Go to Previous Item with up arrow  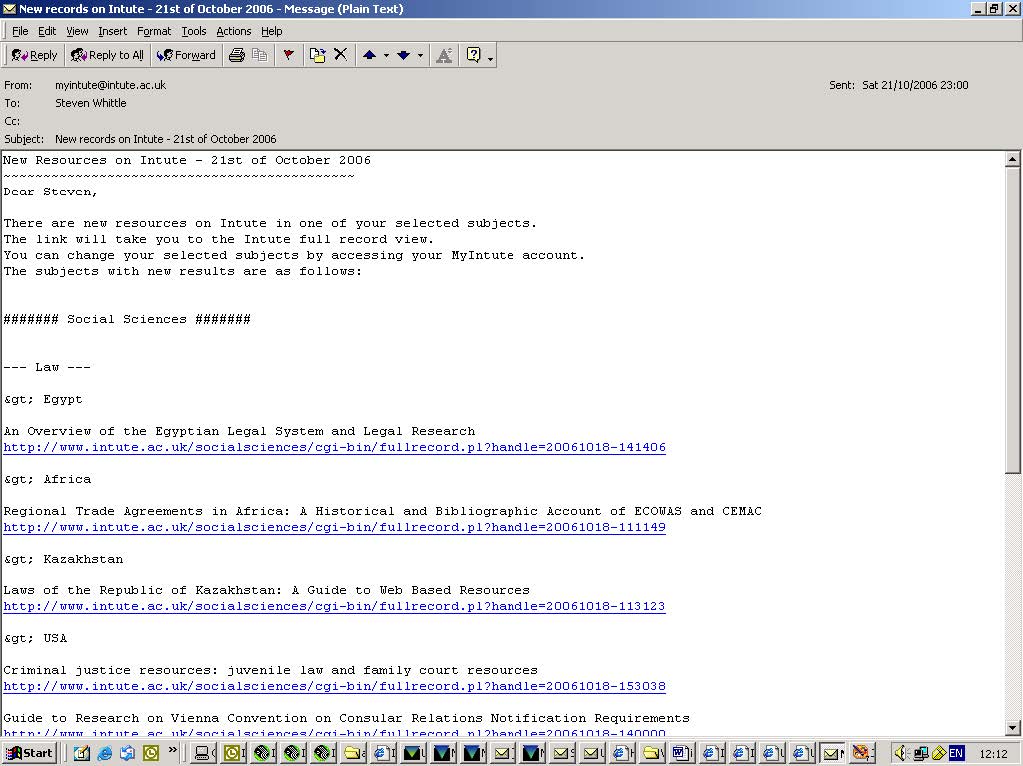[369, 55]
